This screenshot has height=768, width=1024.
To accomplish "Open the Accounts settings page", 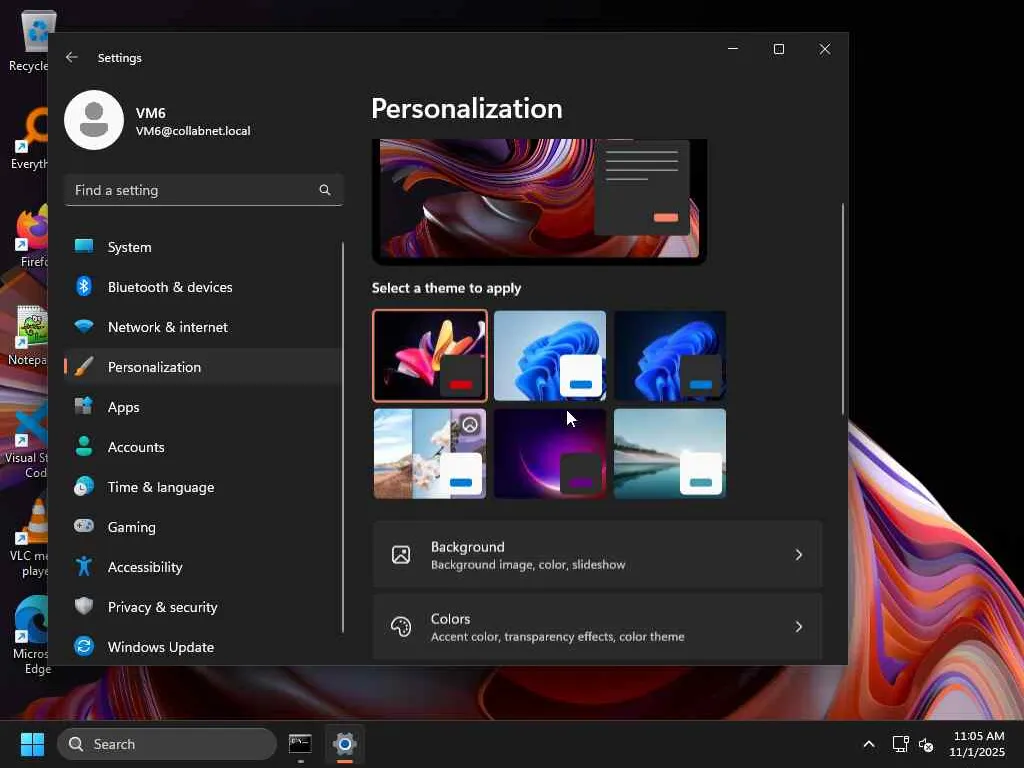I will tap(136, 447).
